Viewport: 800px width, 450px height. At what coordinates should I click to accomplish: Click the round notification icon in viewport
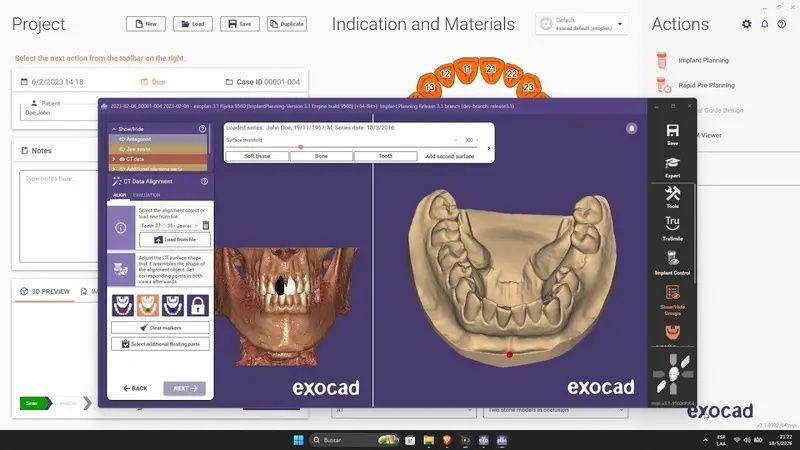coord(631,129)
